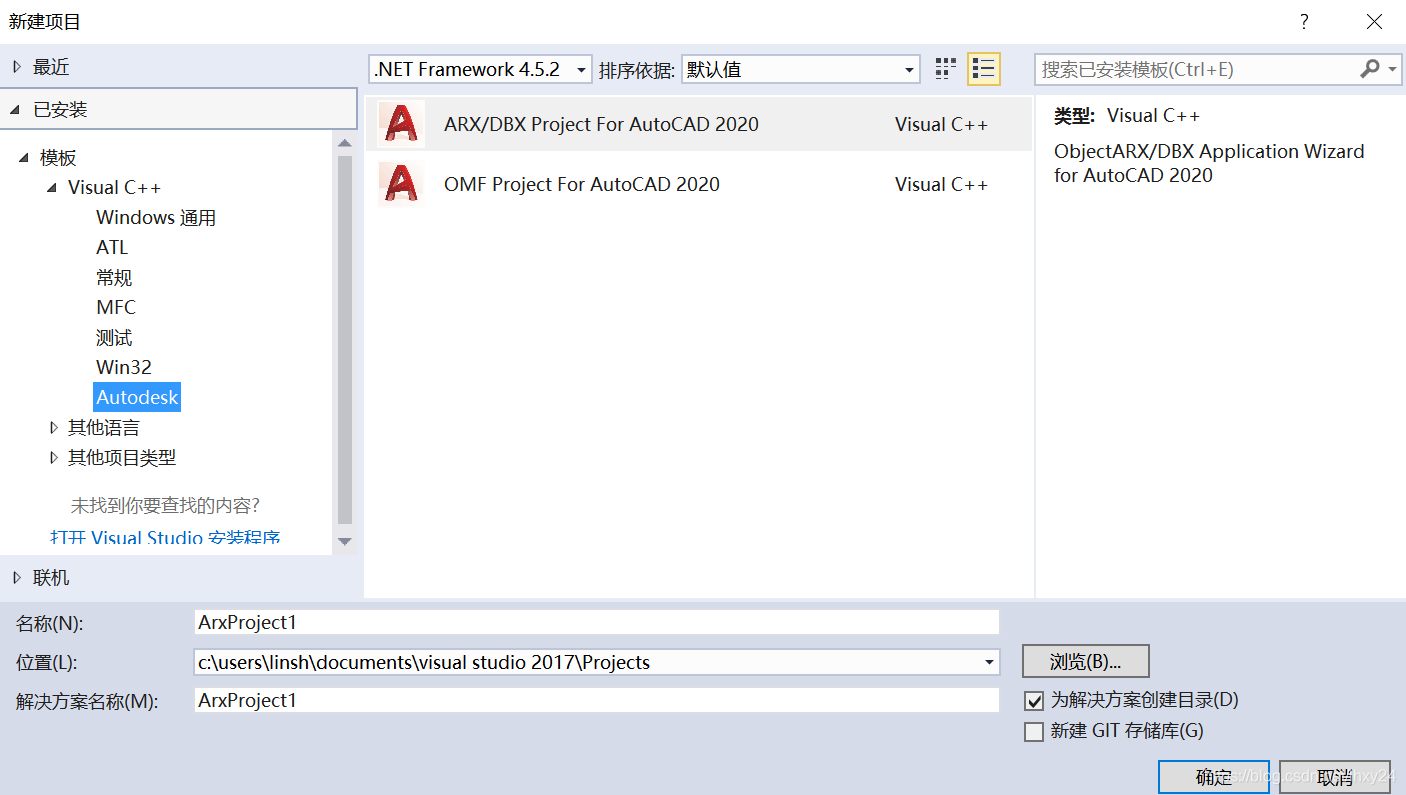Choose ARX/DBX Project For AutoCAD 2020
This screenshot has width=1406, height=795.
(698, 124)
